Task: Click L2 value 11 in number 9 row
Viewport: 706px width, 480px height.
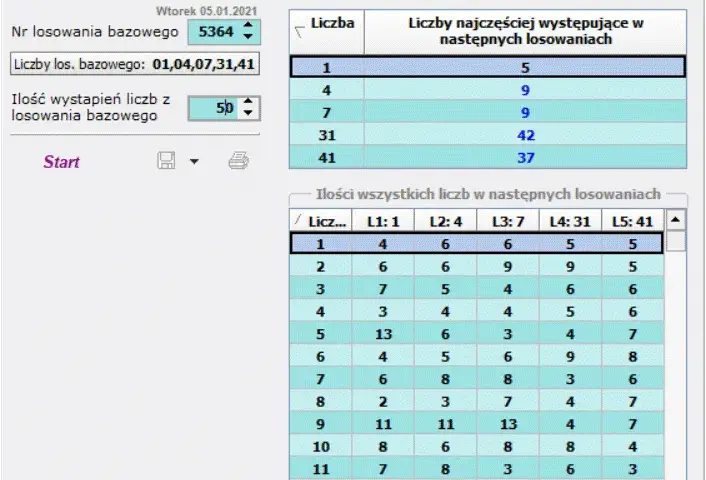Action: click(x=446, y=424)
